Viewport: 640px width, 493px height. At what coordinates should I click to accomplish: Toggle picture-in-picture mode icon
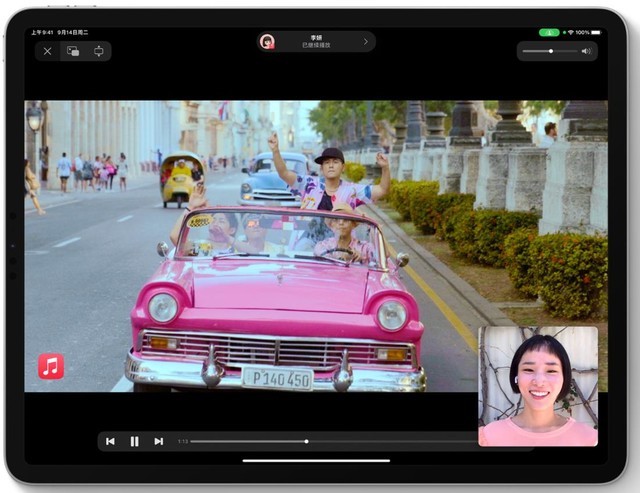(73, 51)
